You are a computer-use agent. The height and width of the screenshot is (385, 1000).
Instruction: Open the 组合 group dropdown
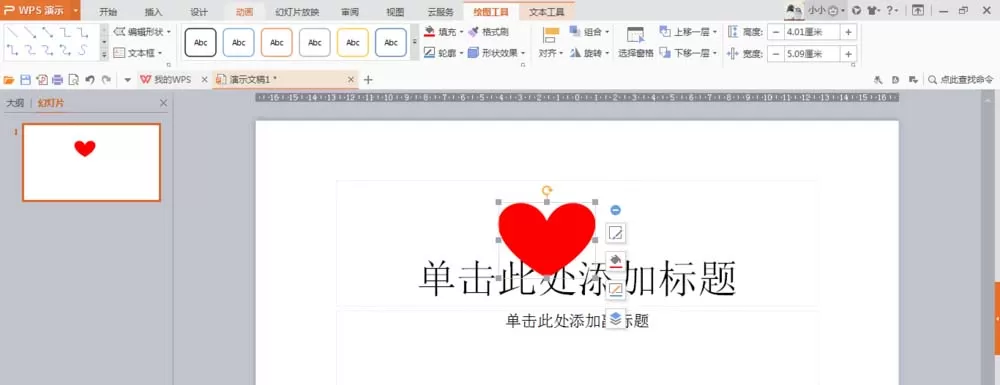[589, 32]
